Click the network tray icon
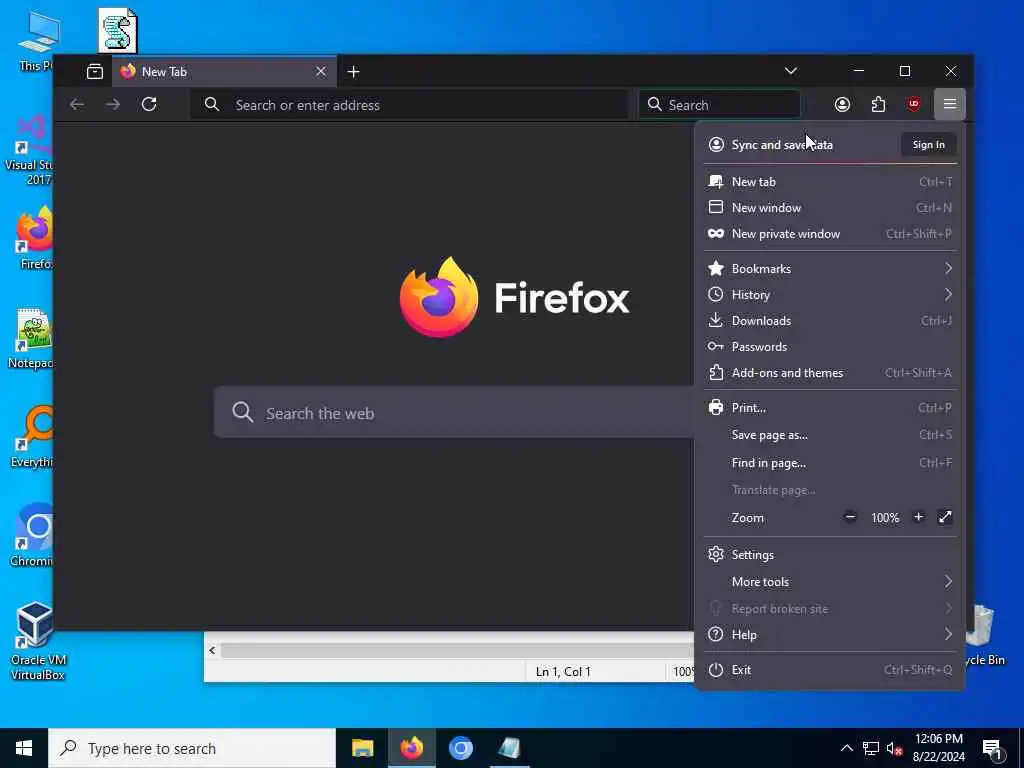 click(871, 748)
